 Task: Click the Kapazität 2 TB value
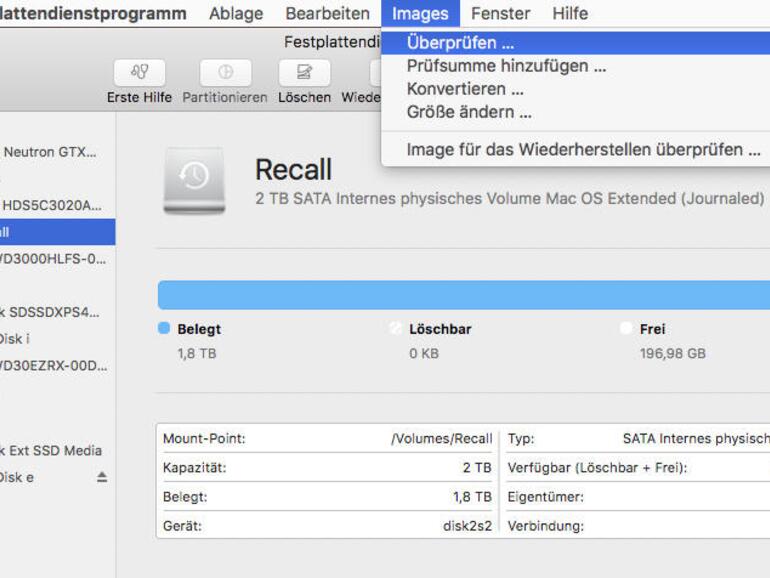[477, 468]
